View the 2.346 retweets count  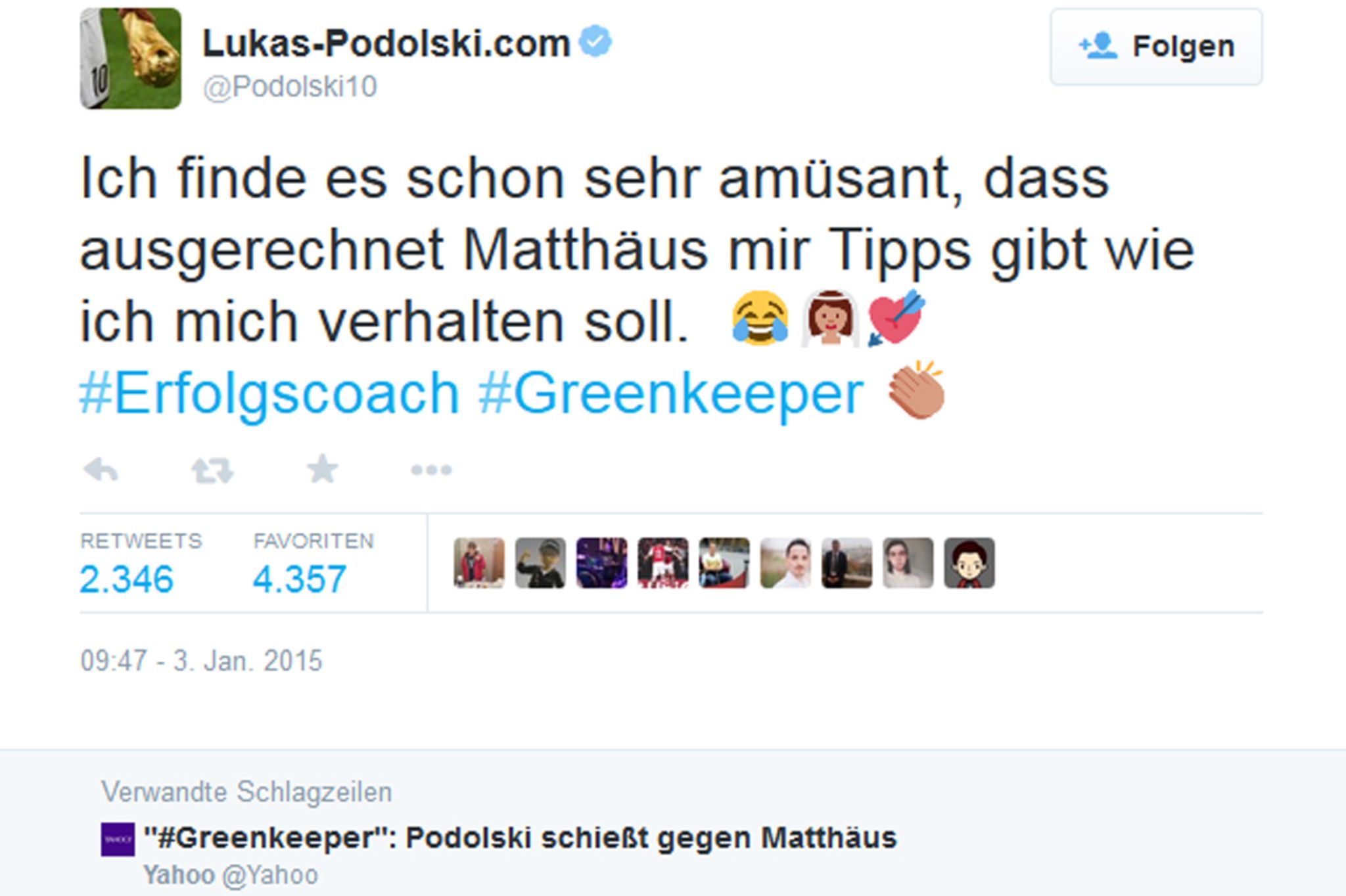click(126, 579)
